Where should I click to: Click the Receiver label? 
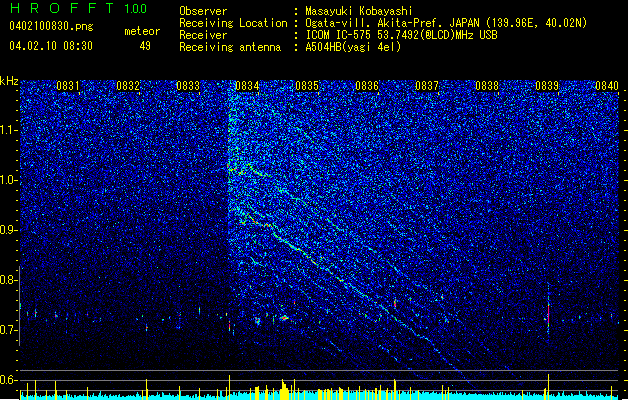[203, 35]
